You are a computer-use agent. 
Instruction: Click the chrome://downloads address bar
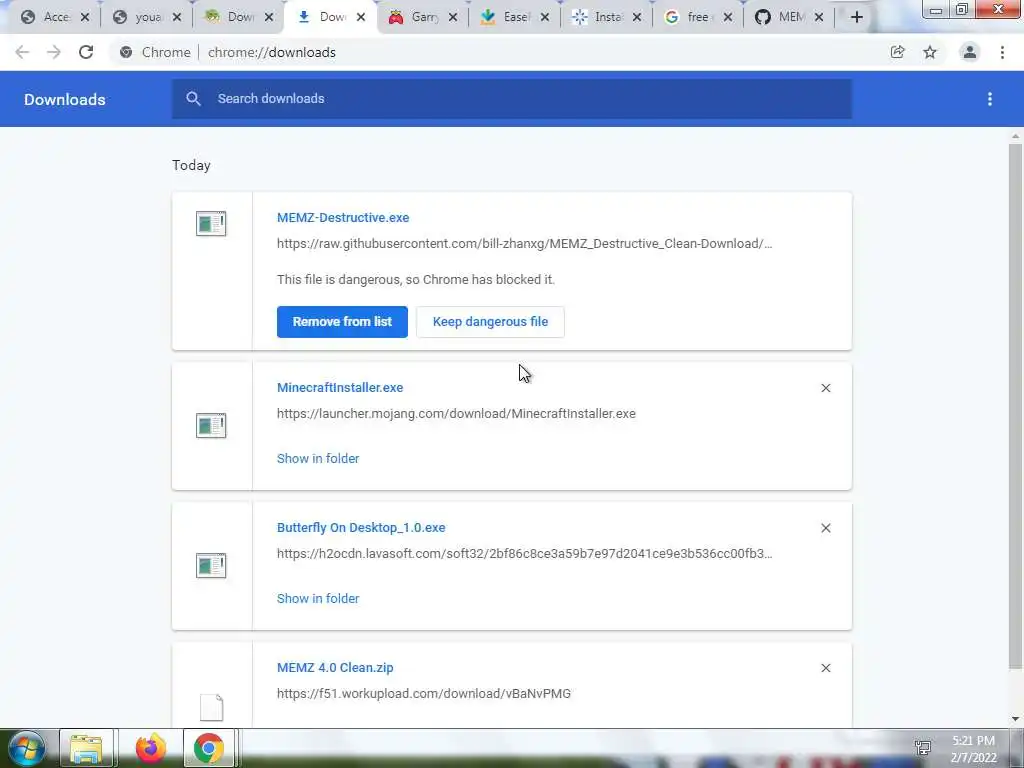point(272,52)
